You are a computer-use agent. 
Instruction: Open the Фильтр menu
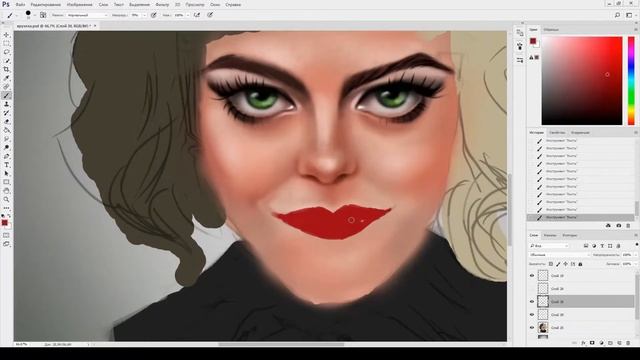[x=162, y=4]
